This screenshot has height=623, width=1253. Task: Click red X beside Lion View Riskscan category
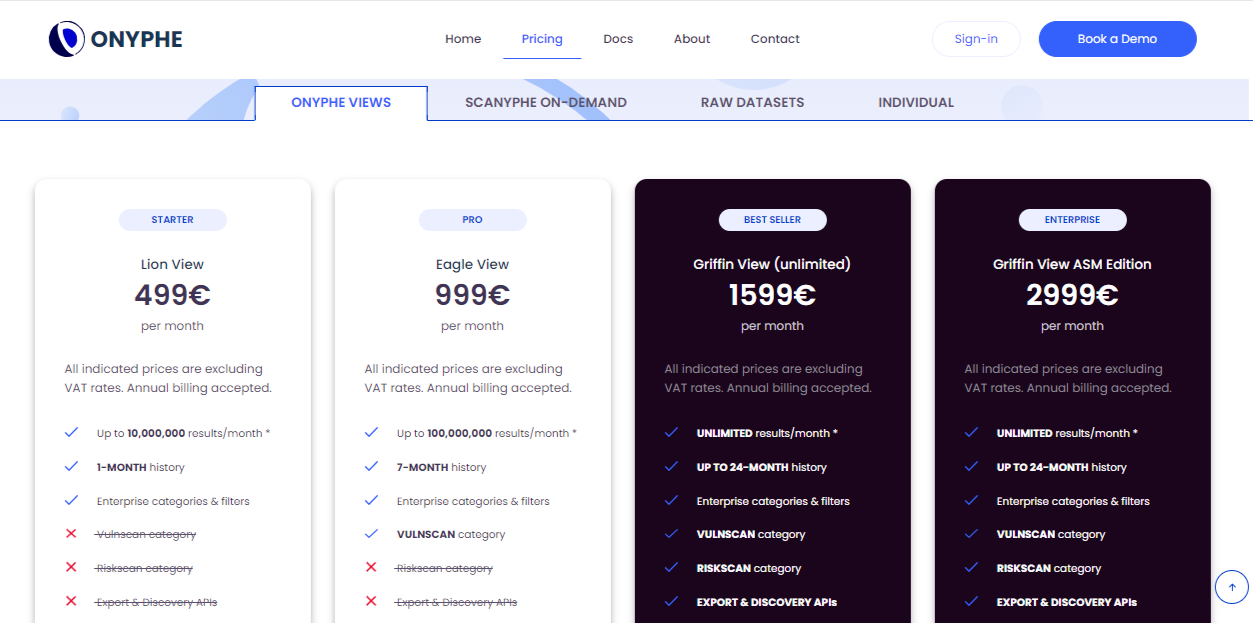(71, 568)
